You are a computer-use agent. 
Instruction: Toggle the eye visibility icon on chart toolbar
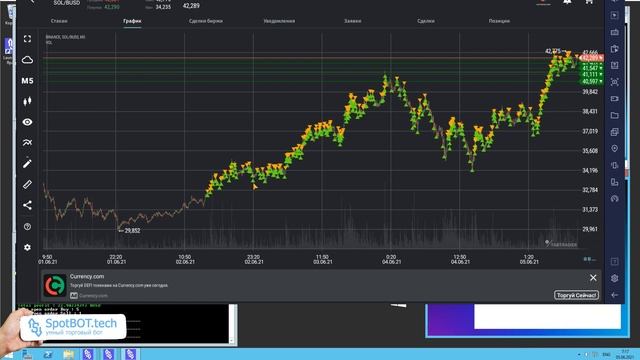coord(27,122)
